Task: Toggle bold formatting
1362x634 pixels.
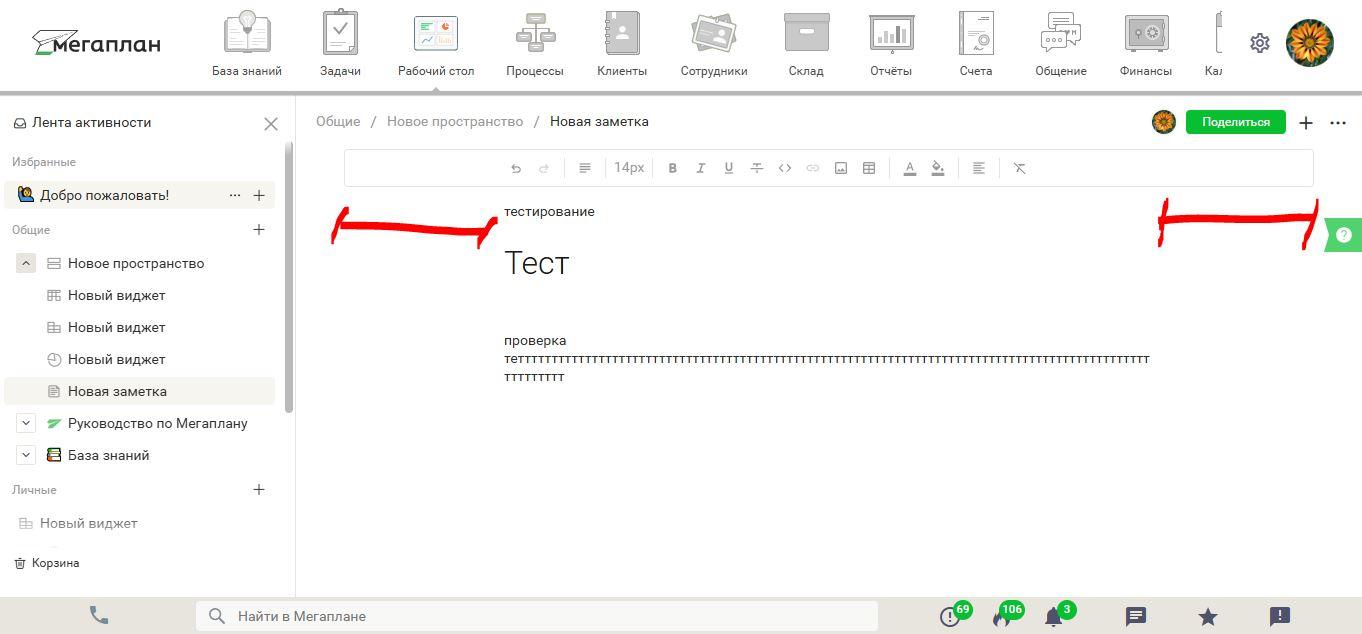Action: 673,168
